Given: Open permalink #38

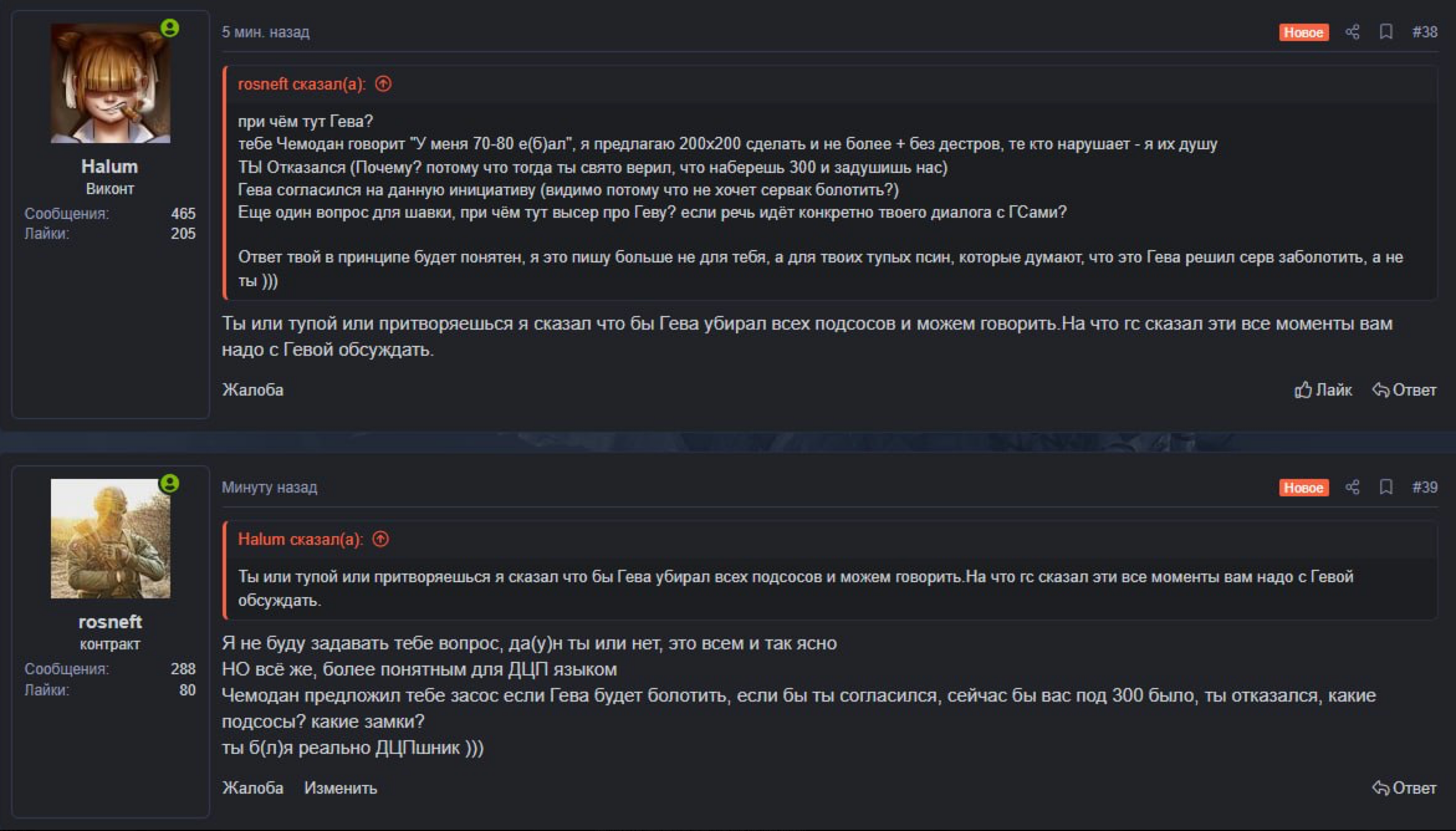Looking at the screenshot, I should (x=1424, y=32).
